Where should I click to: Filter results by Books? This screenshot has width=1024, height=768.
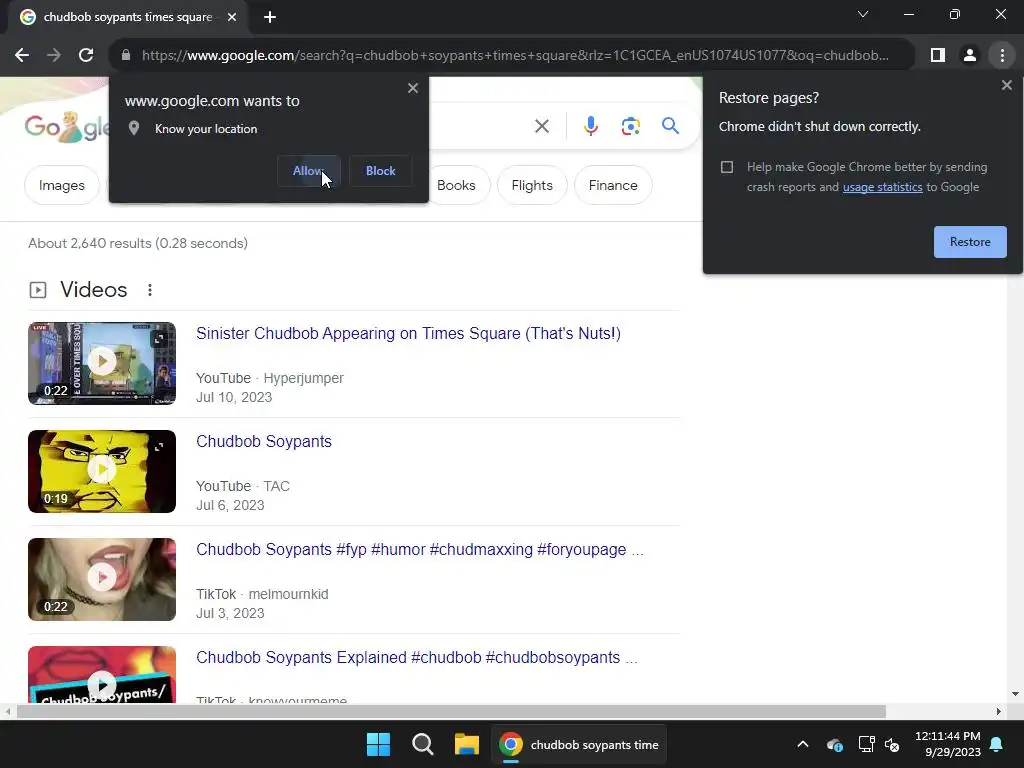[x=456, y=185]
